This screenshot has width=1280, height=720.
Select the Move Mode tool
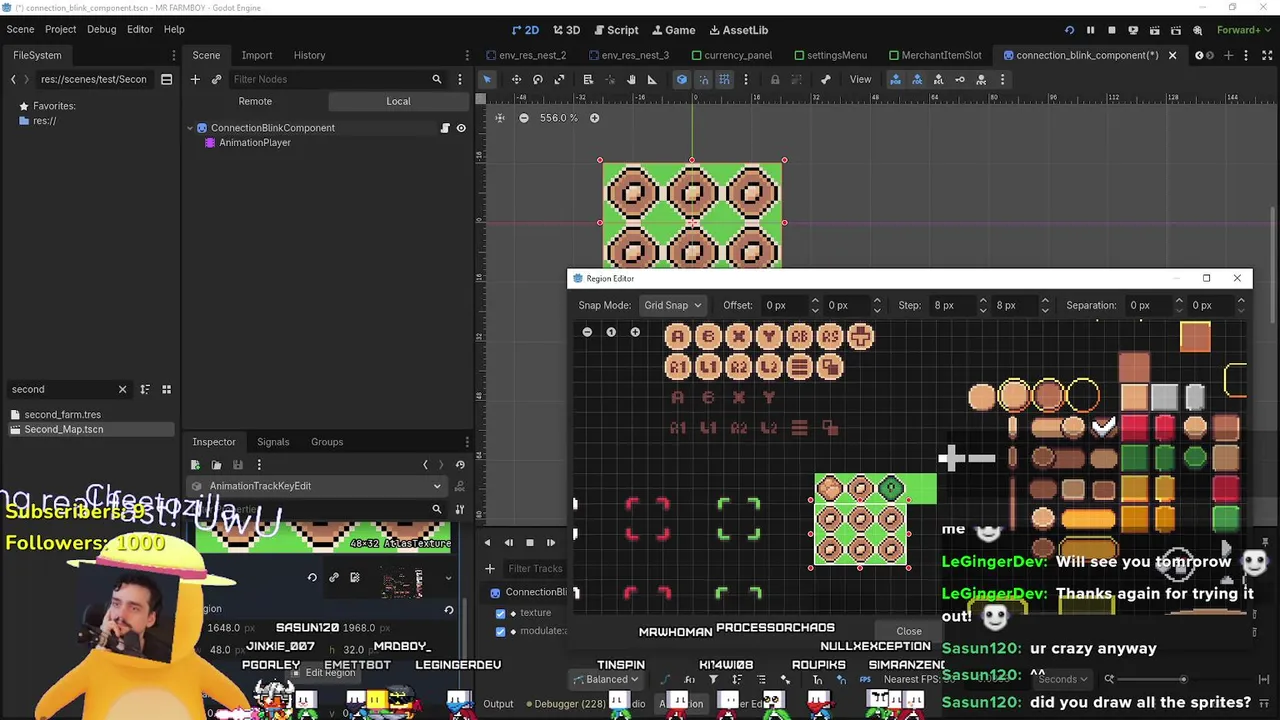[516, 79]
